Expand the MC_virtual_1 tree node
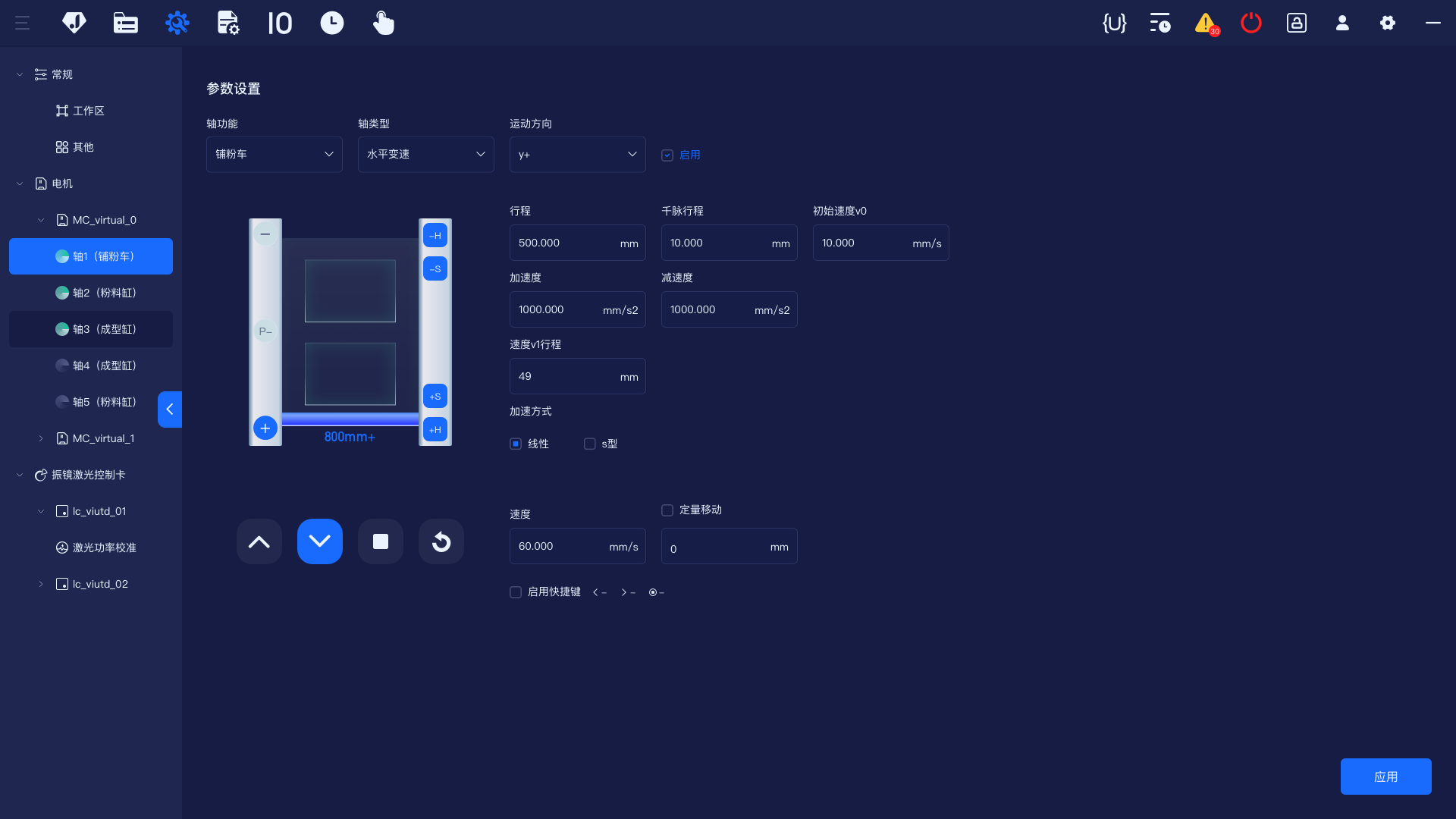1456x819 pixels. (41, 438)
